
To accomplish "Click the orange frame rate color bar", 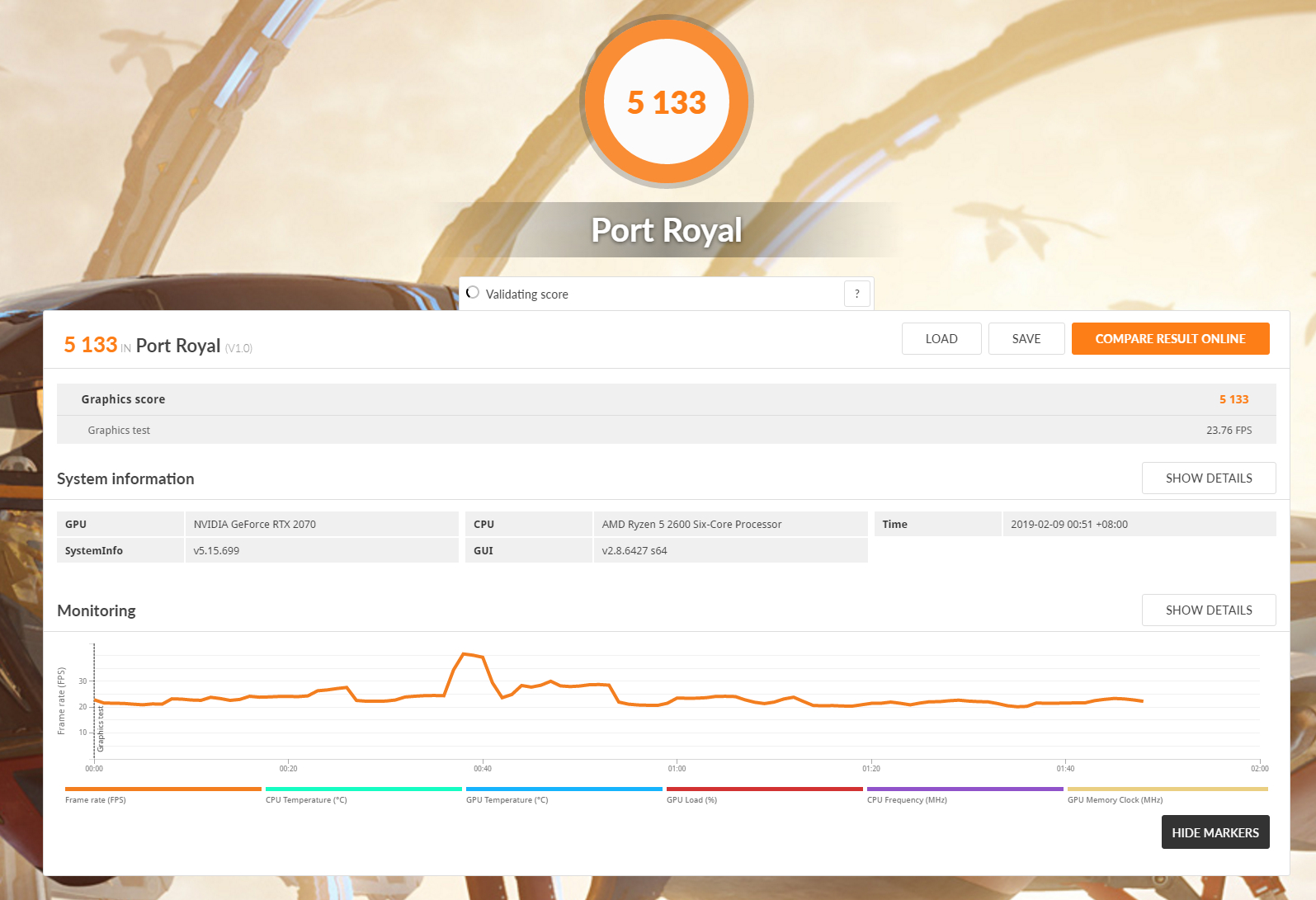I will (x=163, y=789).
